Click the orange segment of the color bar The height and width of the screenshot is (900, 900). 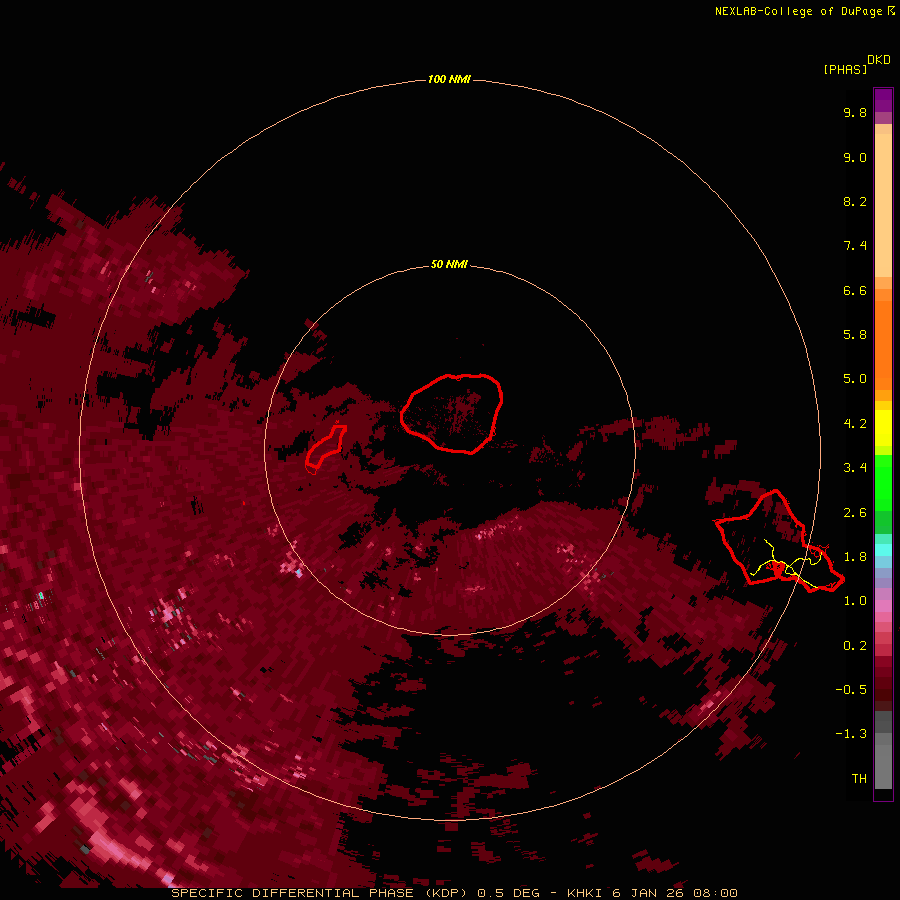coord(883,344)
